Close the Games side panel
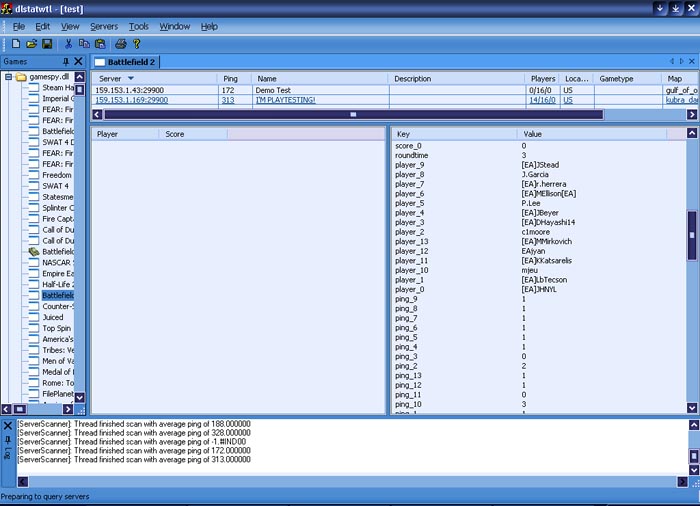The height and width of the screenshot is (506, 700). [x=80, y=62]
